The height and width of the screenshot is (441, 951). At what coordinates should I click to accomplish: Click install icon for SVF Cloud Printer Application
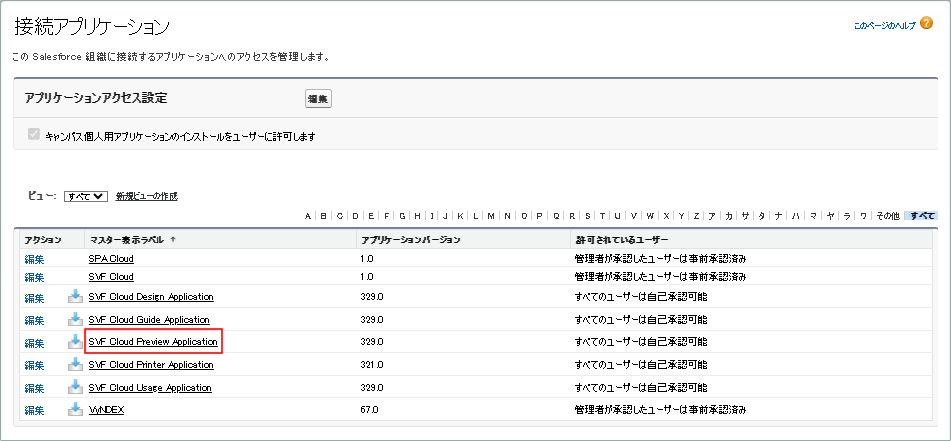(75, 364)
